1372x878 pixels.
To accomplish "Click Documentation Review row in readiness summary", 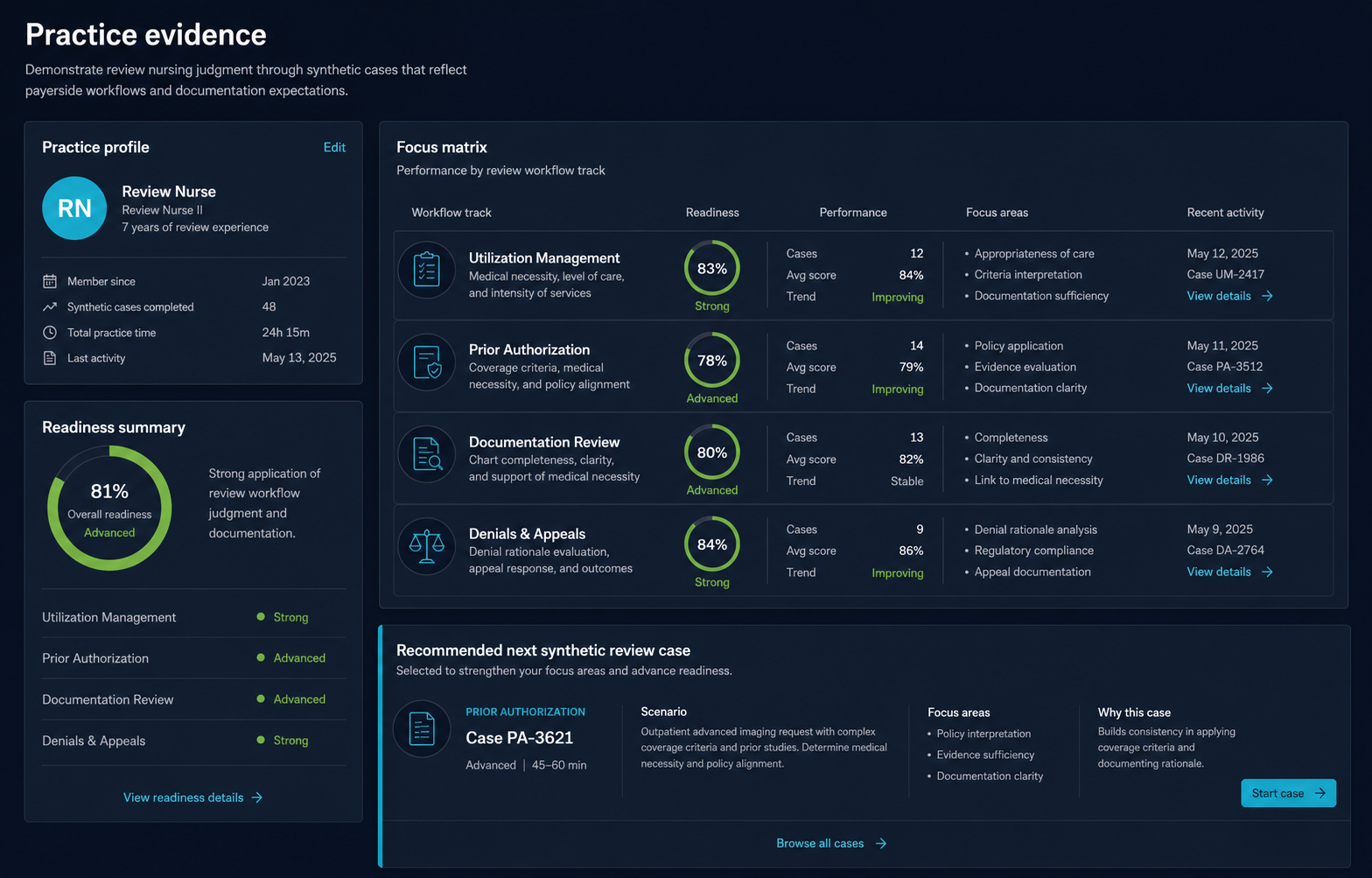I will click(193, 699).
